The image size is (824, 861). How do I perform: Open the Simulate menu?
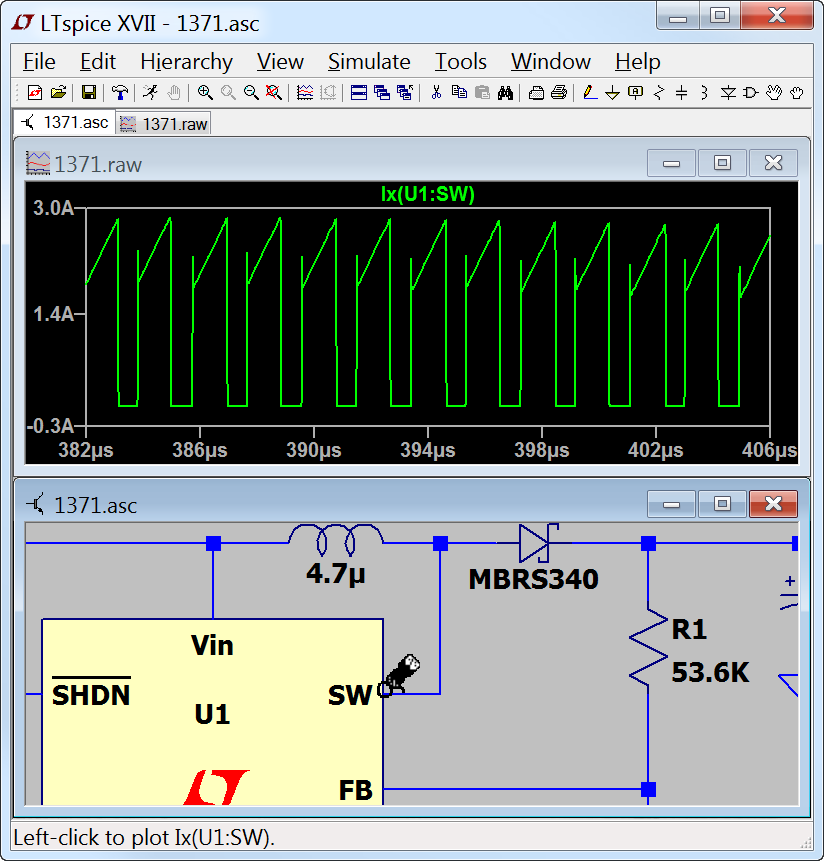click(x=369, y=62)
